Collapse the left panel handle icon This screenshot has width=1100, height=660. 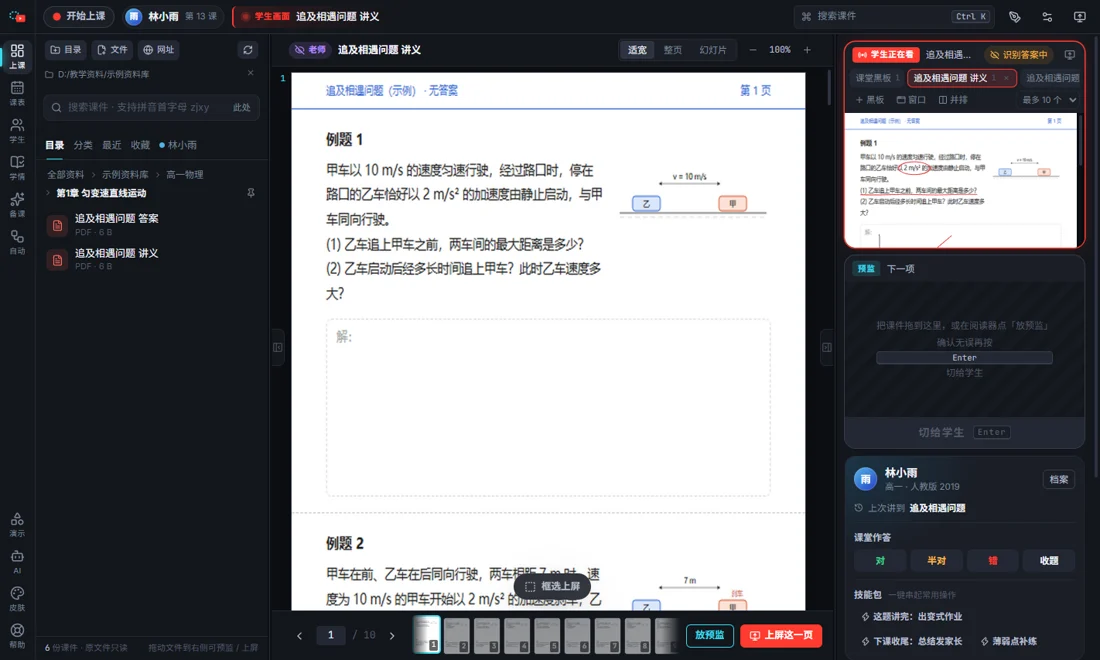[x=277, y=347]
